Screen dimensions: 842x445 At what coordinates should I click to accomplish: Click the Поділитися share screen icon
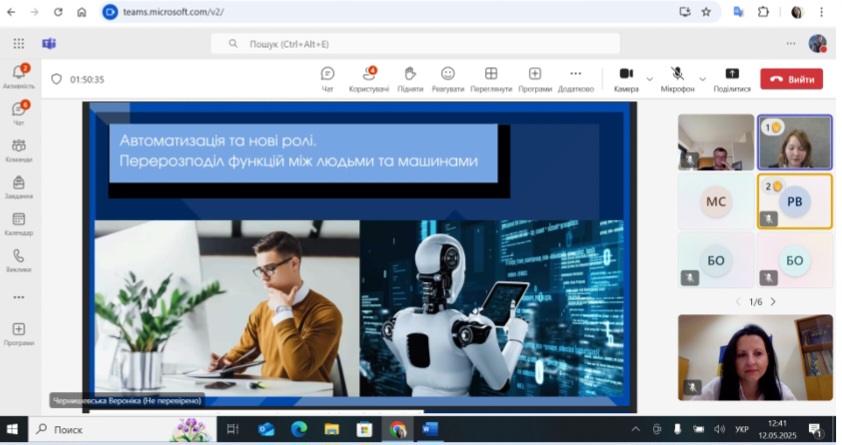(x=732, y=74)
